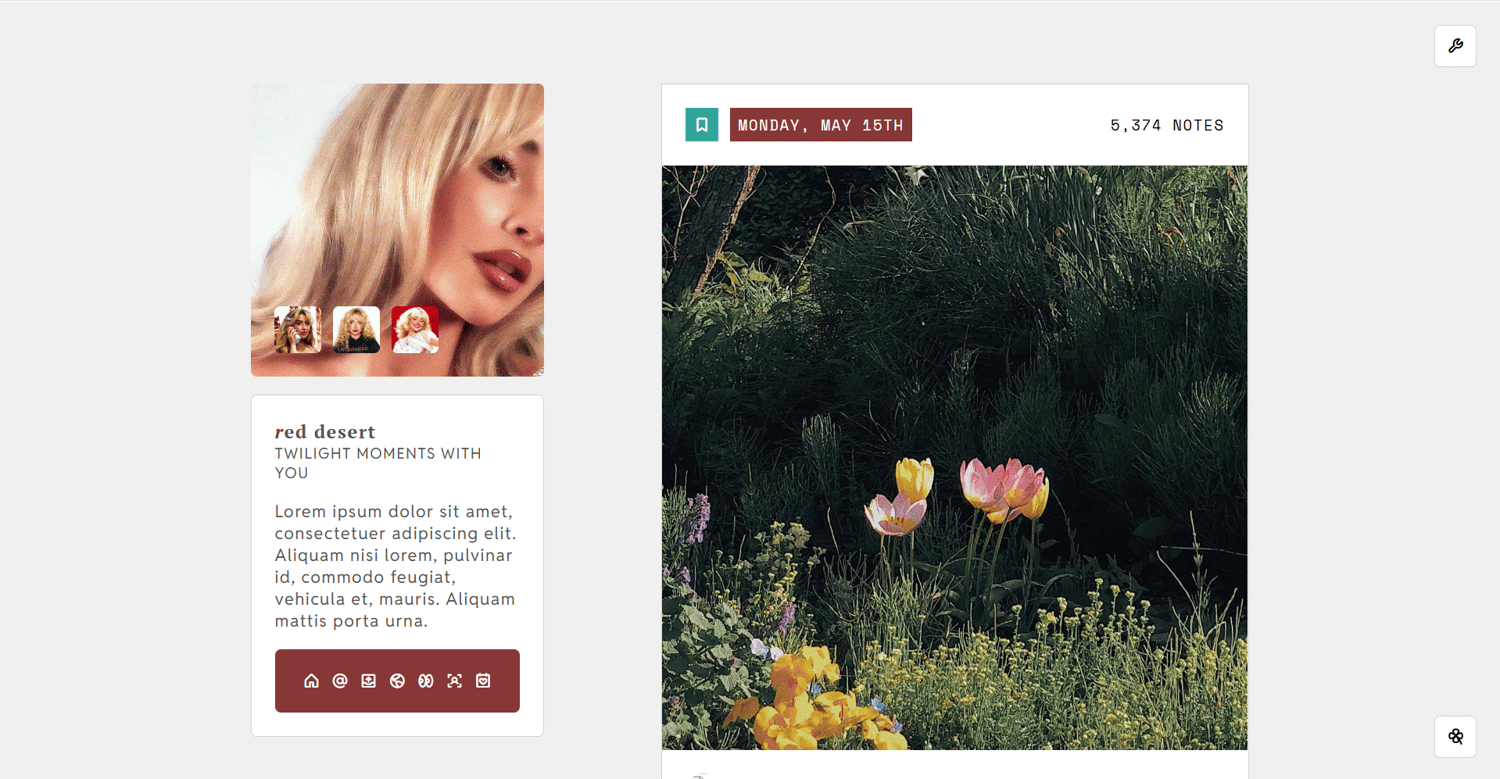Select the red-background third avatar thumbnail

coord(415,330)
